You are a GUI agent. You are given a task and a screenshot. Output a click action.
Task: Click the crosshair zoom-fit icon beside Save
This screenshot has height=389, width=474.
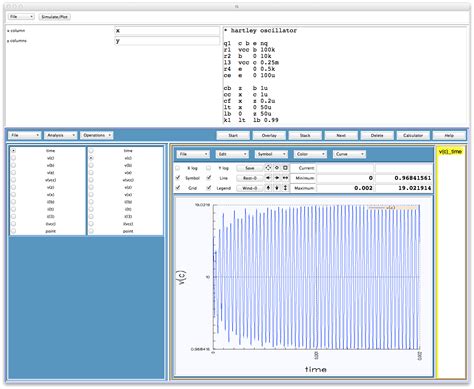[x=268, y=168]
